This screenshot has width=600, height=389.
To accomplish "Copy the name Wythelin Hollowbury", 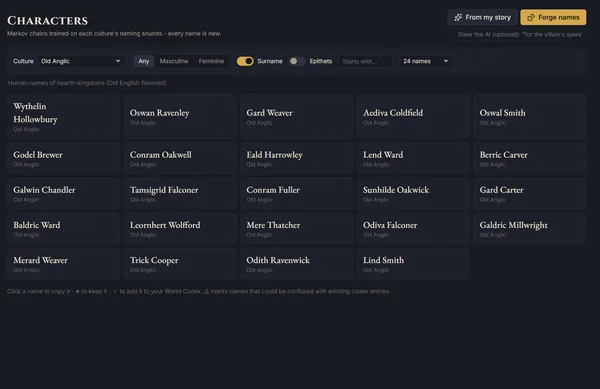I will pyautogui.click(x=35, y=112).
